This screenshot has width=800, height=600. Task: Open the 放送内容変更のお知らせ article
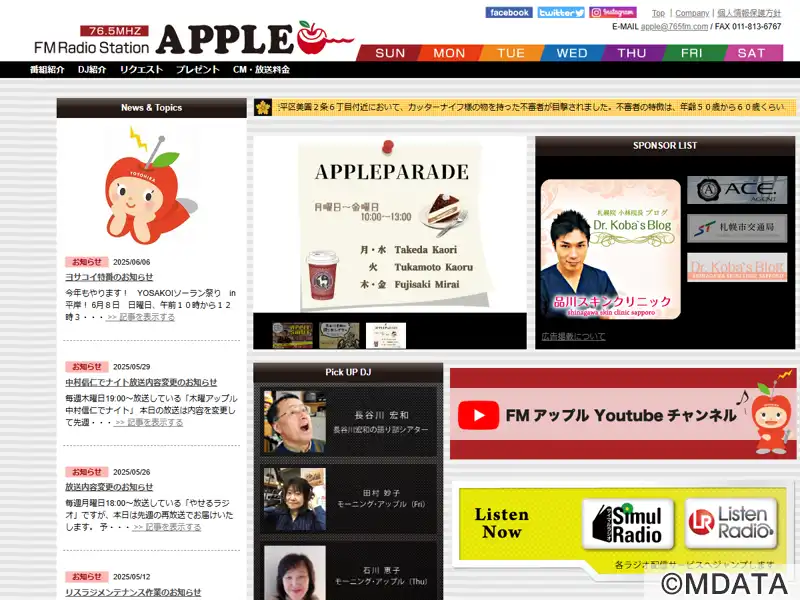coord(109,487)
